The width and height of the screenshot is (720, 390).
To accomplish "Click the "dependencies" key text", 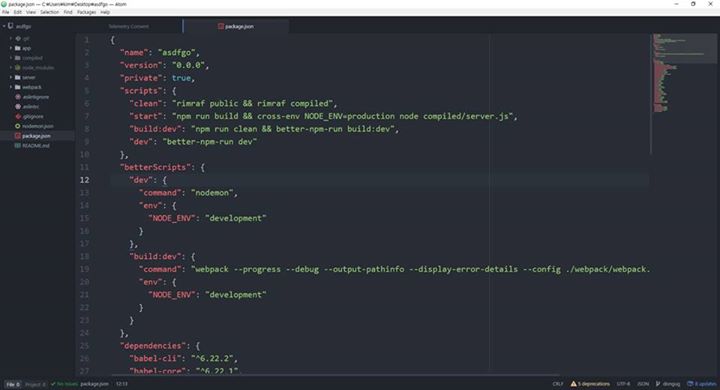I will pyautogui.click(x=153, y=345).
